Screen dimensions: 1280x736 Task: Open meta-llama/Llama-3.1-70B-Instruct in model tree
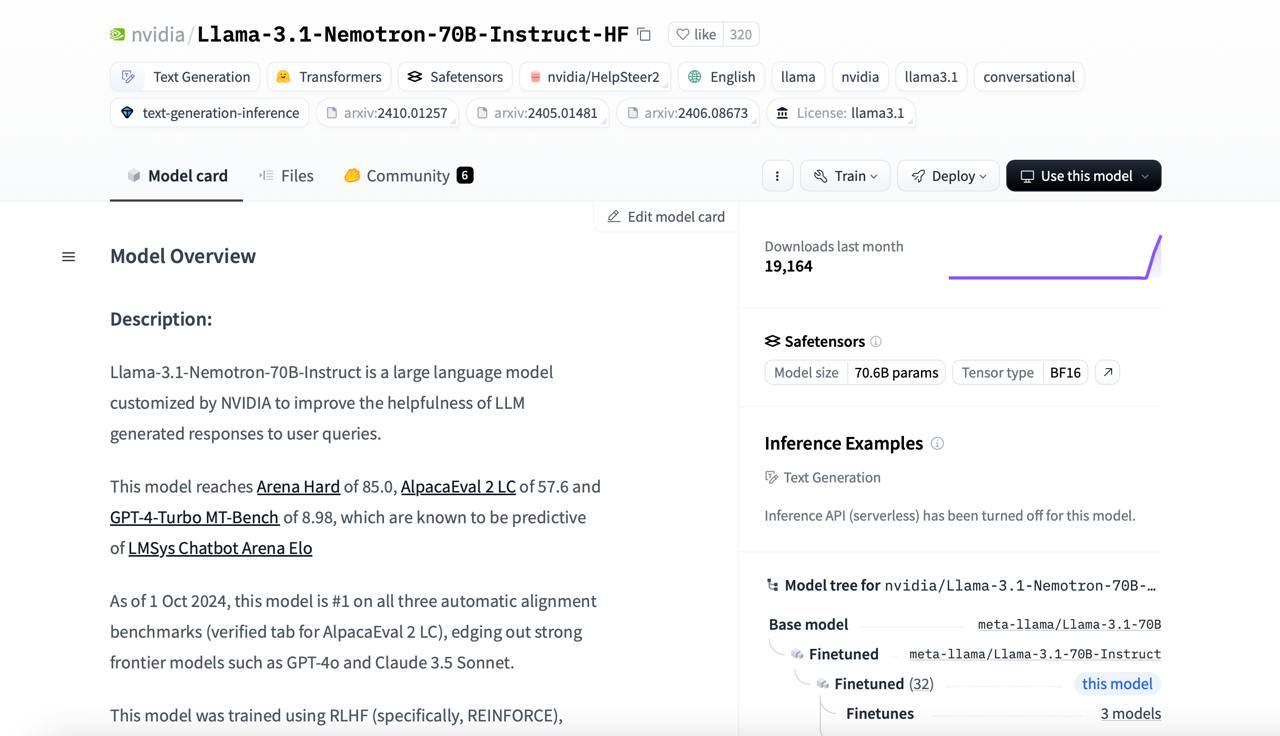click(1034, 654)
